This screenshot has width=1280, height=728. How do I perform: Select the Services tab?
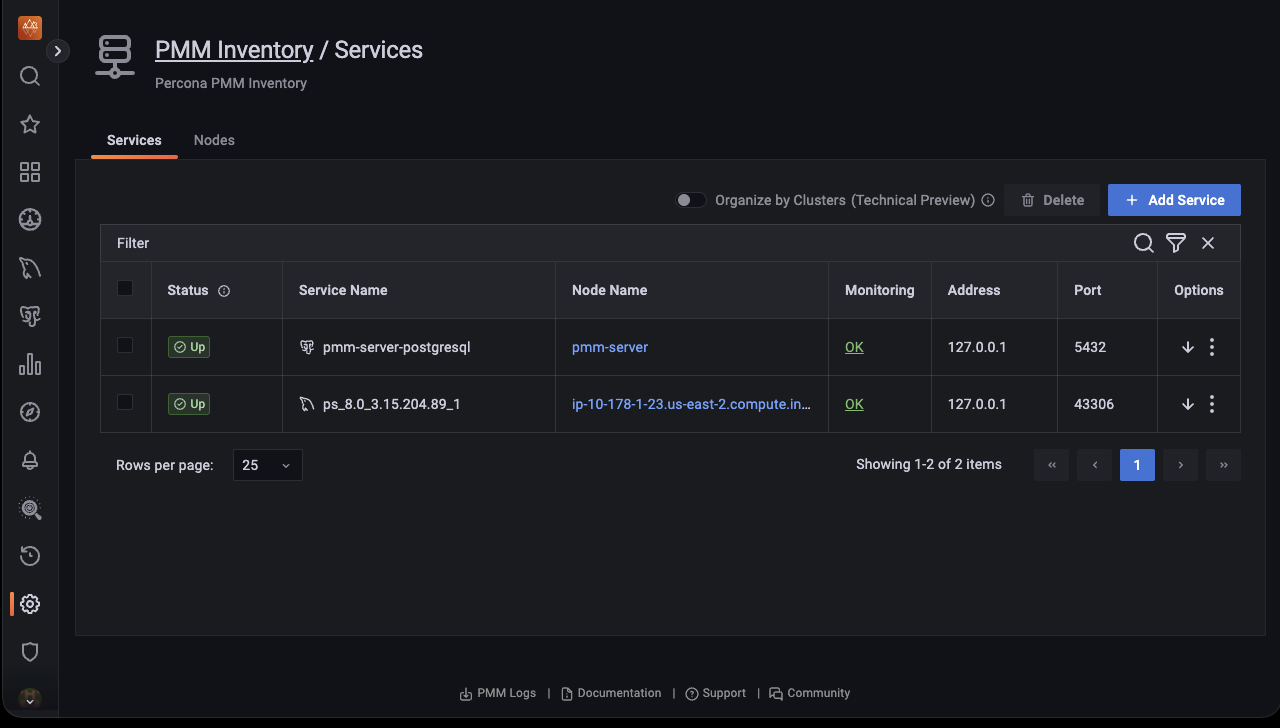point(134,140)
